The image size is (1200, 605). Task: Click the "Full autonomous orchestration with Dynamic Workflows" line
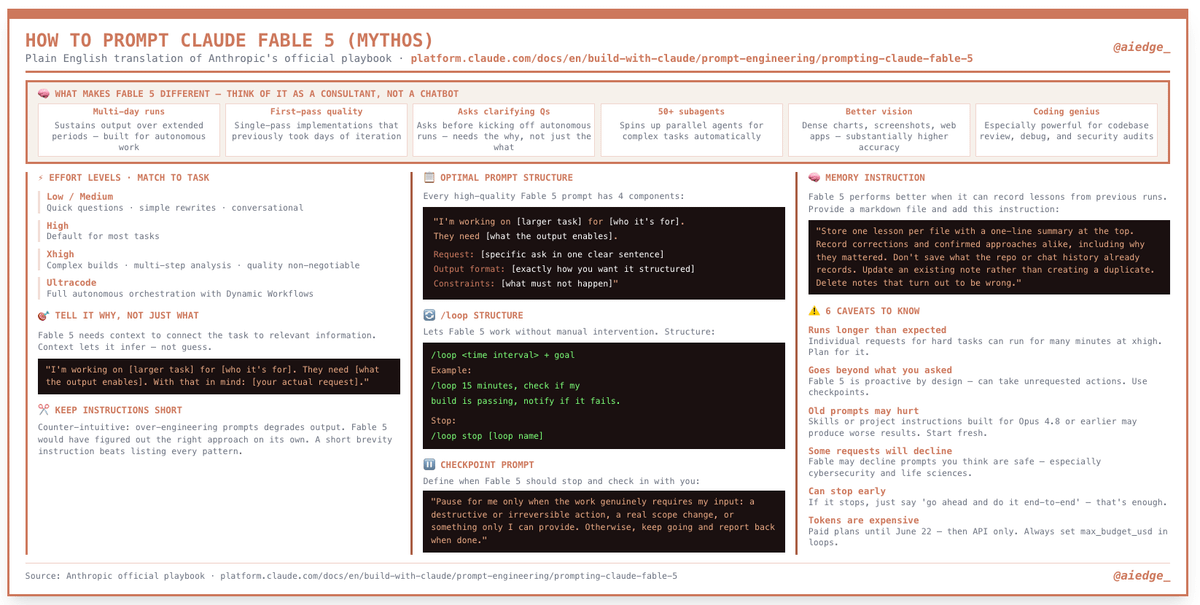point(179,294)
